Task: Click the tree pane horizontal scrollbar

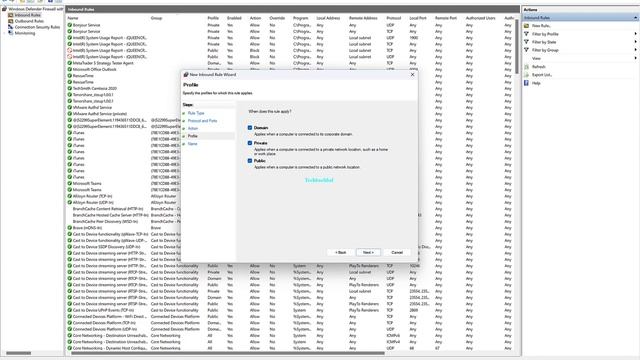Action: point(18,353)
